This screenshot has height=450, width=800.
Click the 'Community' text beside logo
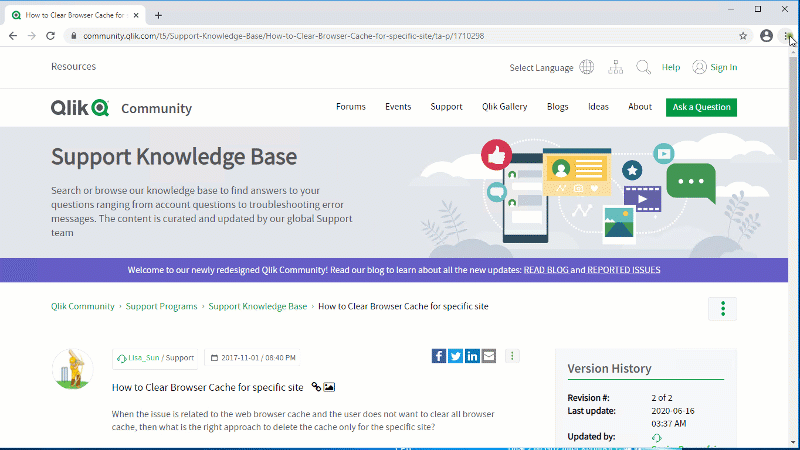[157, 108]
